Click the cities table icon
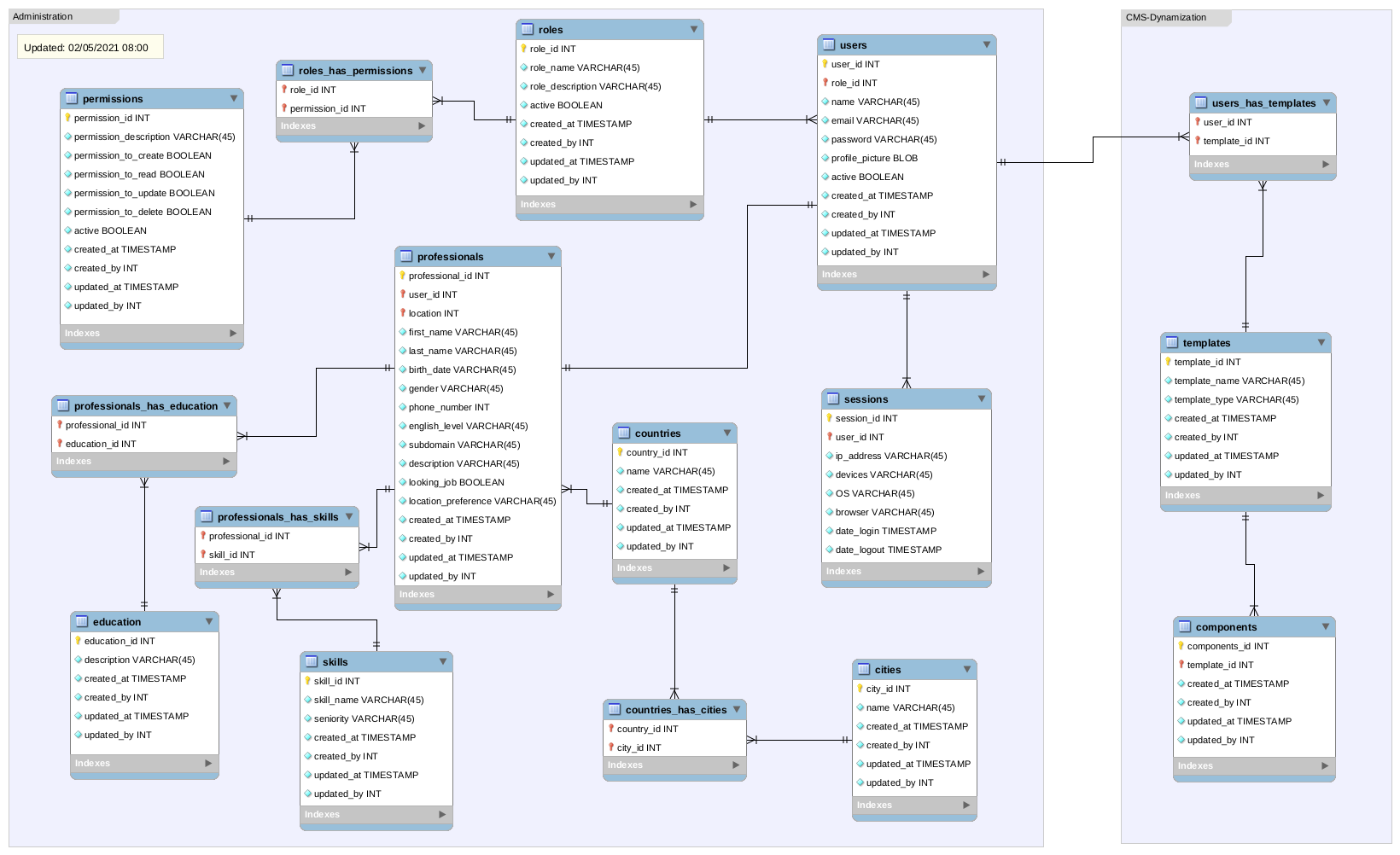The width and height of the screenshot is (1400, 855). pyautogui.click(x=864, y=670)
